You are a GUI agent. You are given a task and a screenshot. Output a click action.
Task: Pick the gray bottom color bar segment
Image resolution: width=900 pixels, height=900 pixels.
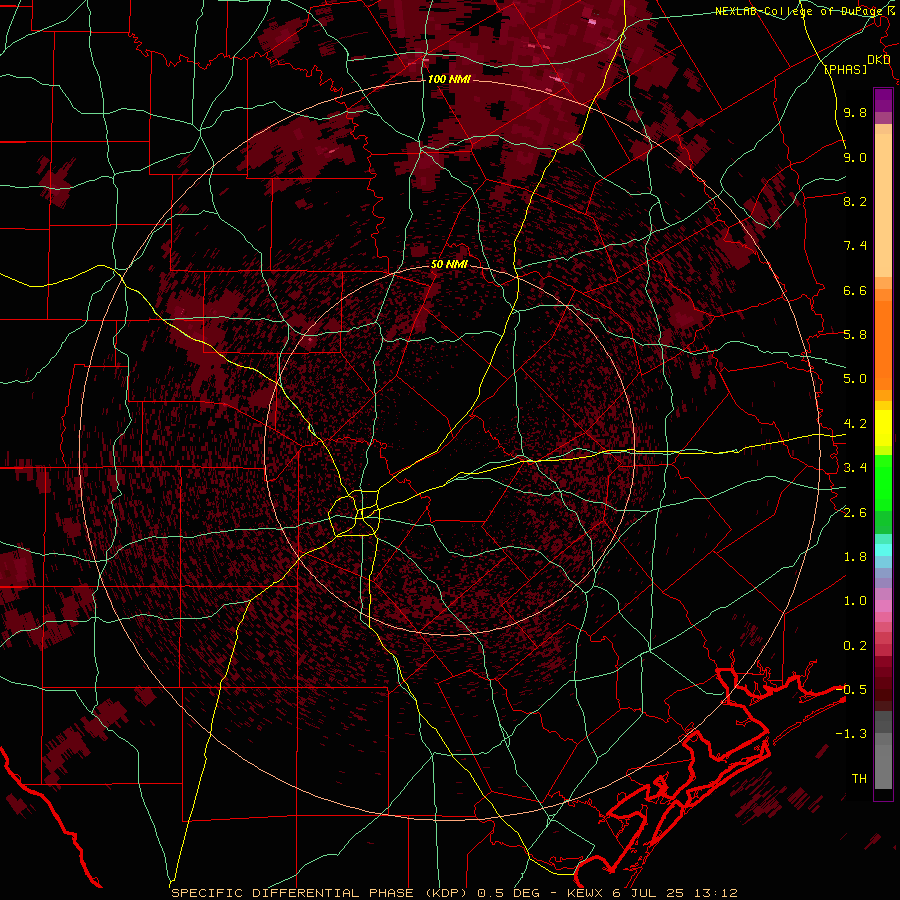point(883,766)
